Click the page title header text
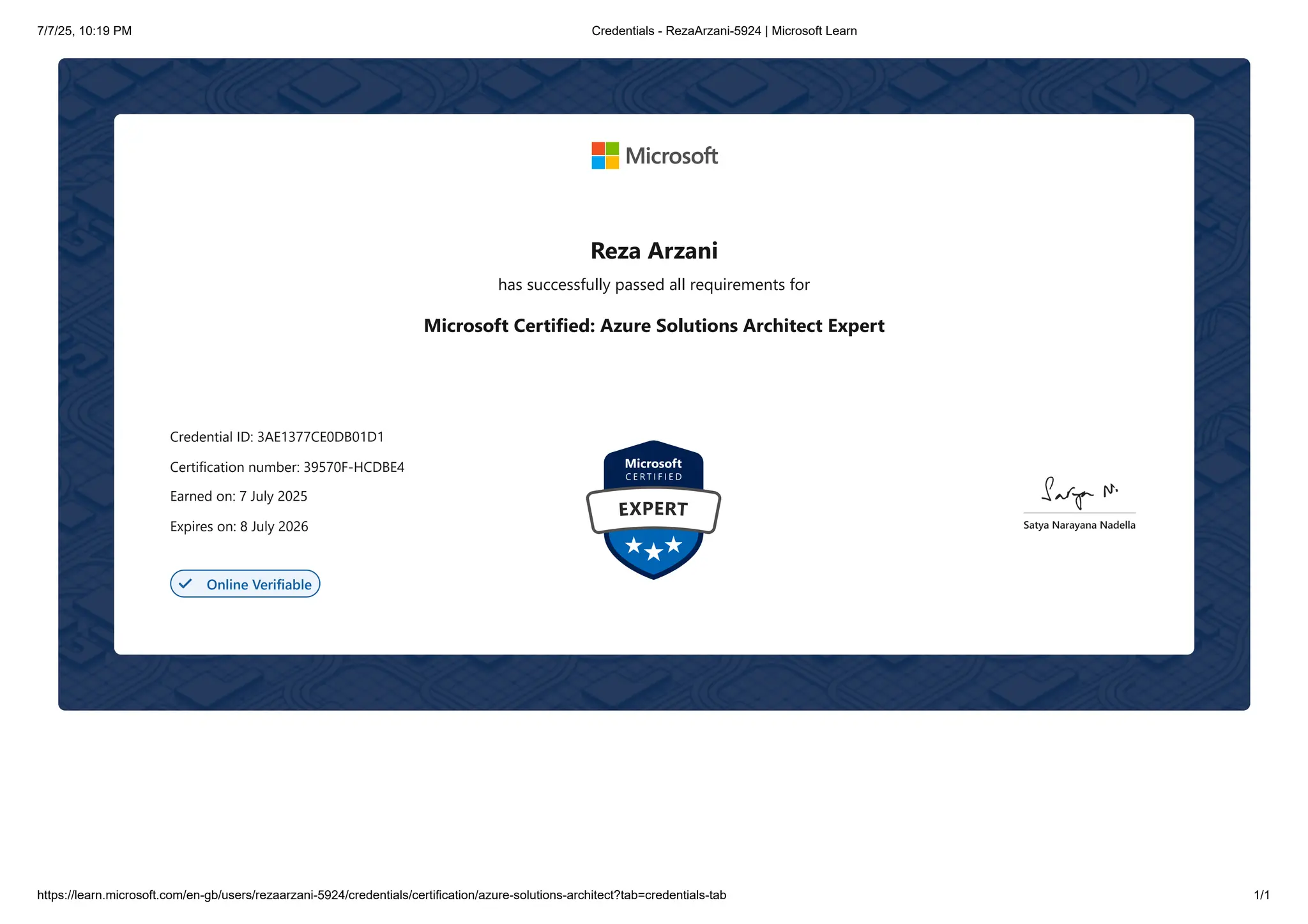1308x924 pixels. (x=724, y=31)
